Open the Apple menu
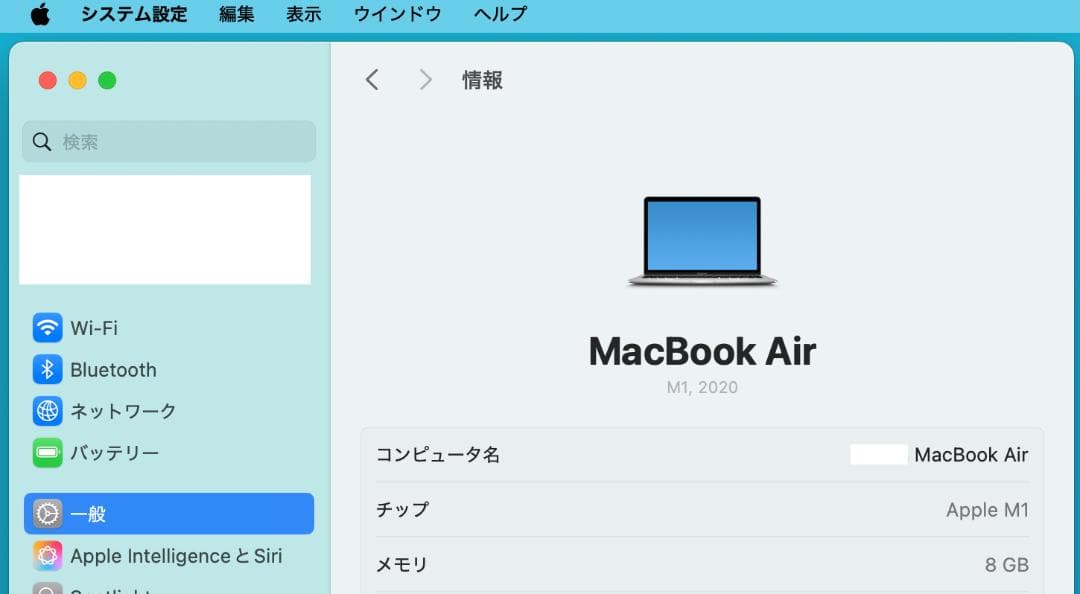 39,14
